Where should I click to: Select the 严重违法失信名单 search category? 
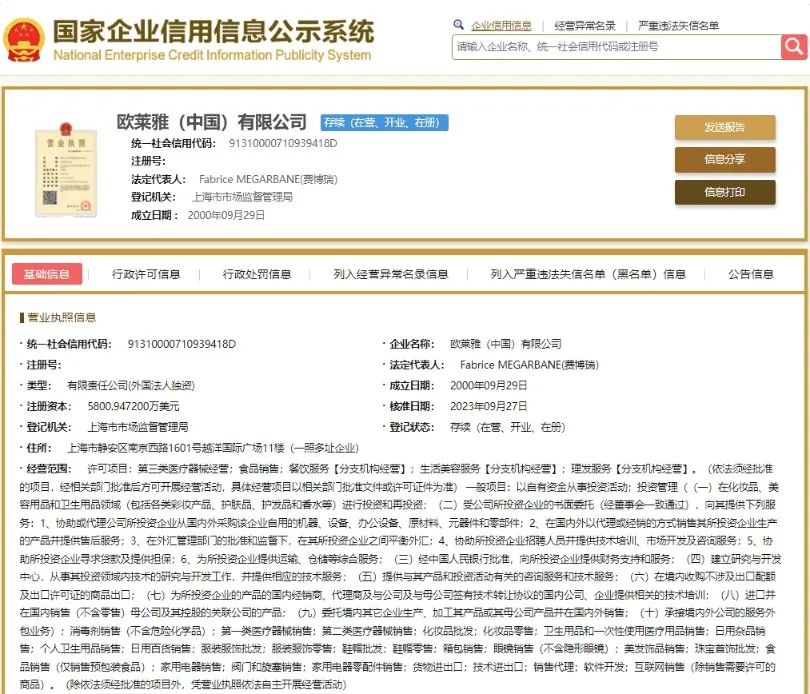(678, 25)
